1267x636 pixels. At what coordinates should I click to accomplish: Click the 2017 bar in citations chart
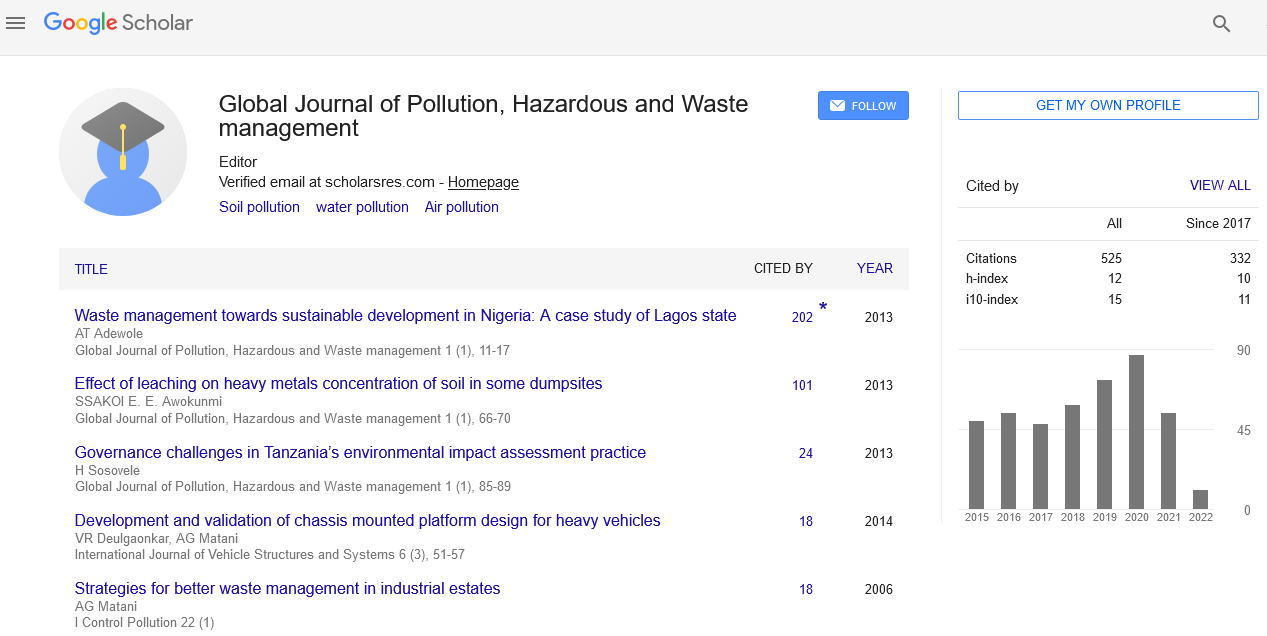point(1041,466)
